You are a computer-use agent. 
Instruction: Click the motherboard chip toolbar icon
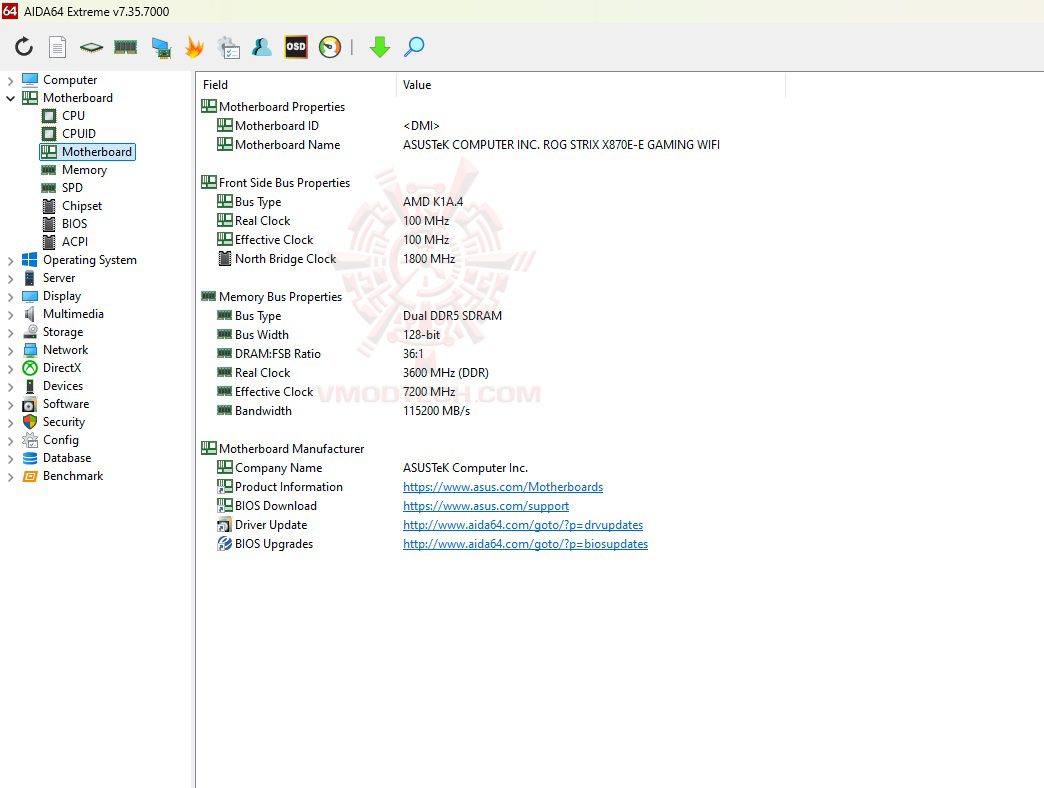(x=91, y=47)
